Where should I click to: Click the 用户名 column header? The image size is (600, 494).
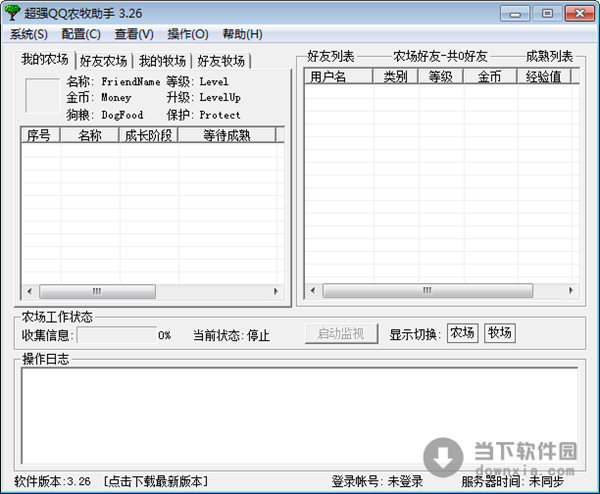(338, 77)
